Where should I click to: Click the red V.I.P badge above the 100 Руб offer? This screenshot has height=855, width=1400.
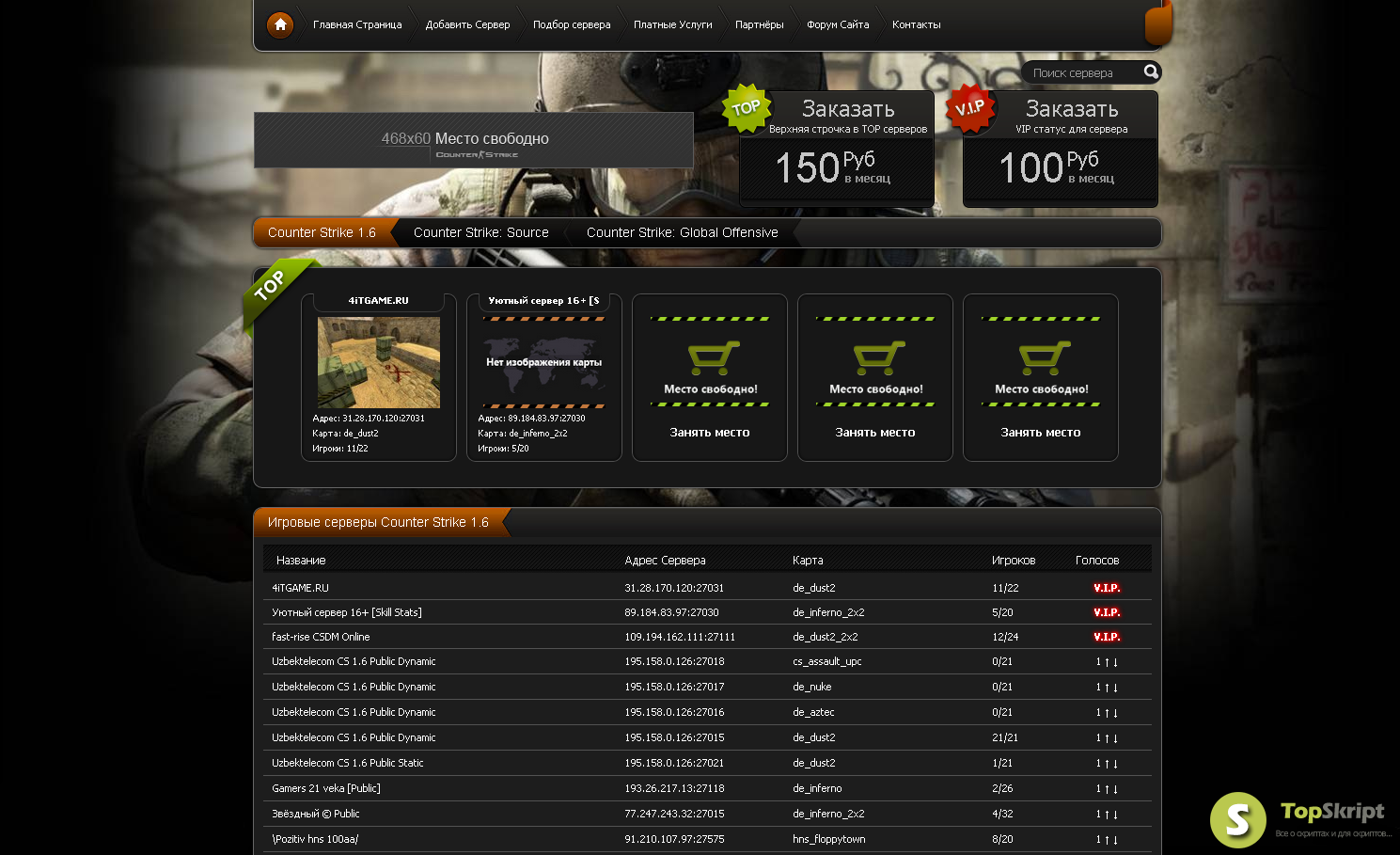(x=970, y=108)
